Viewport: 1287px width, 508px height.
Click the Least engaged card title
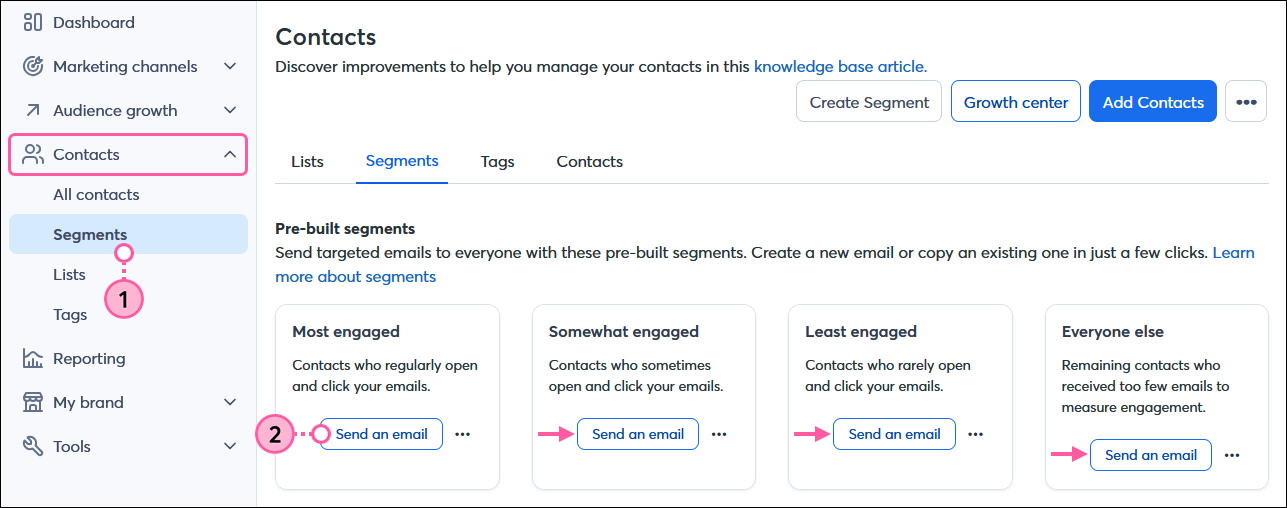861,331
